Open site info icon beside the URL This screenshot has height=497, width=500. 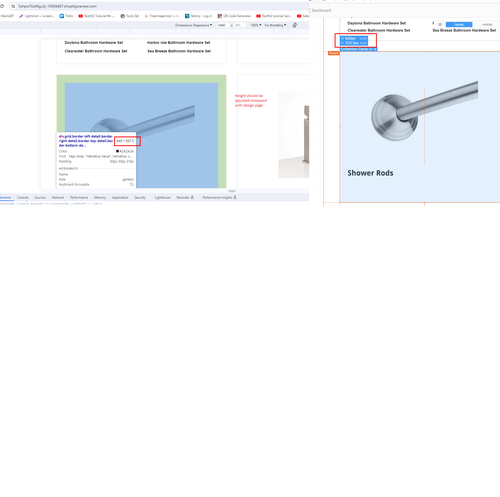[13, 6]
